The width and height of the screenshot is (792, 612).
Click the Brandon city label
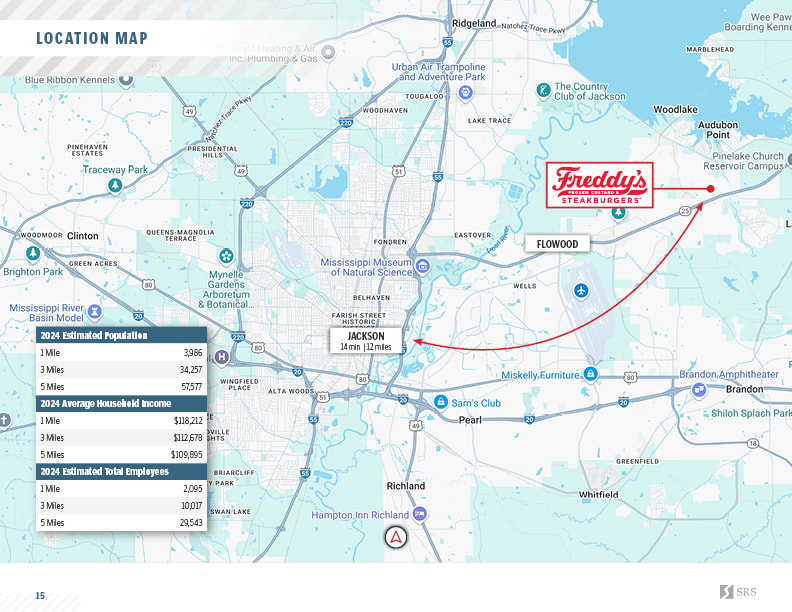pos(745,389)
